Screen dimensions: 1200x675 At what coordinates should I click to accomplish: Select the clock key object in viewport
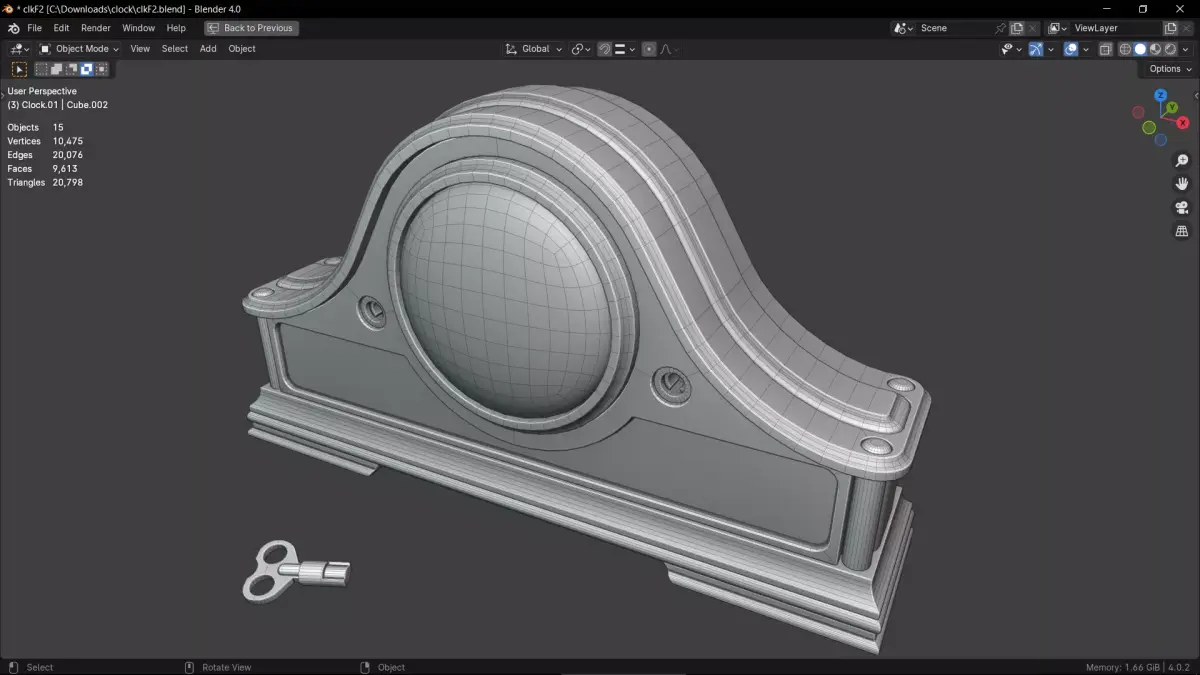(295, 571)
